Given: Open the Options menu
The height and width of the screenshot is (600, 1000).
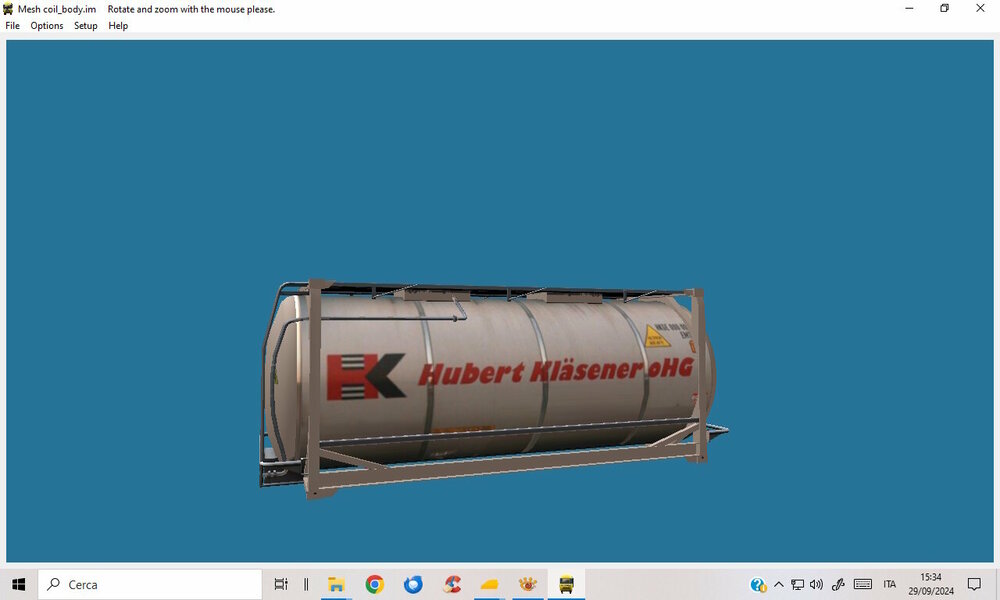Looking at the screenshot, I should coord(47,26).
